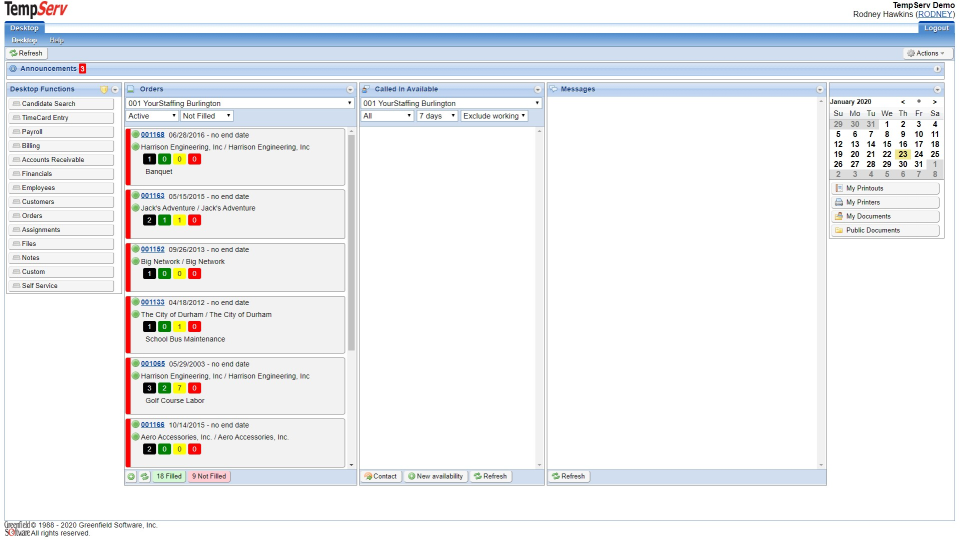Click the status dot beside order 001168
960x540 pixels.
pyautogui.click(x=136, y=135)
